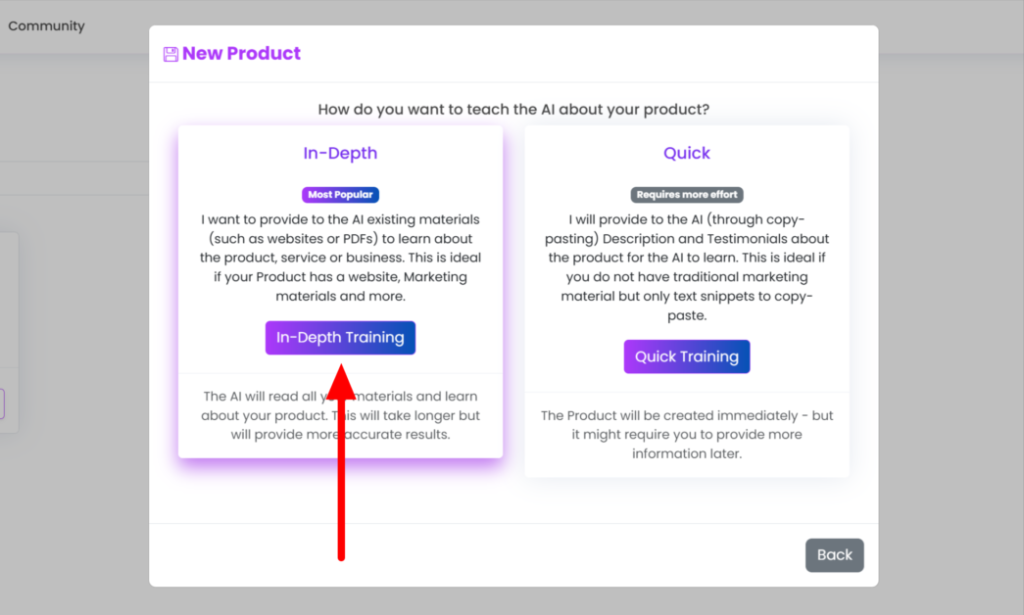Viewport: 1024px width, 615px height.
Task: Click the purple outlined element at left edge
Action: [x=2, y=403]
